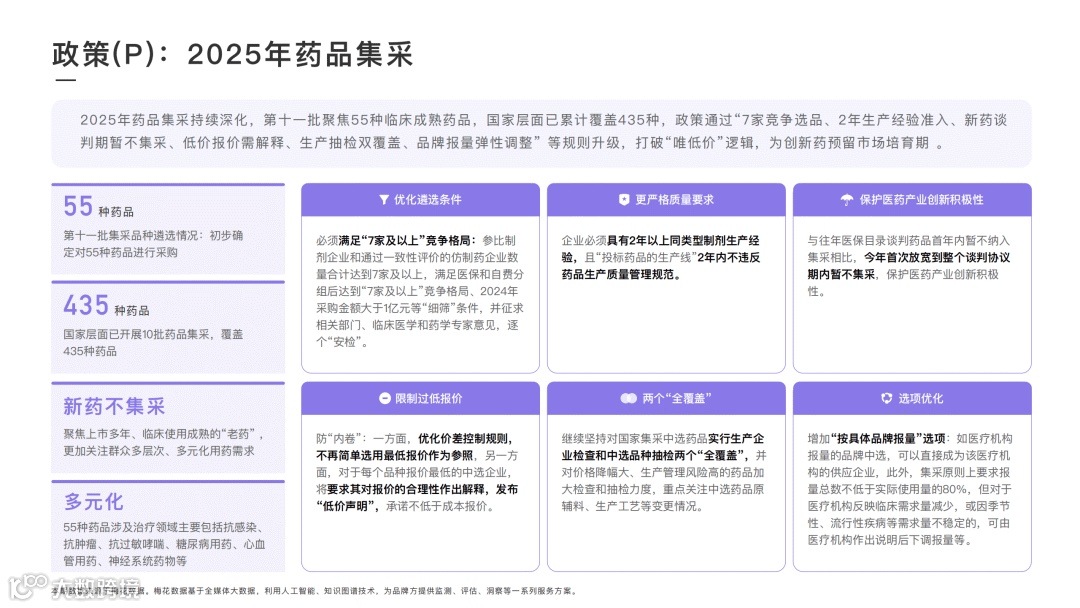Click the double-circle icon beside 两个"全覆盖"
The width and height of the screenshot is (1080, 608).
(x=628, y=399)
